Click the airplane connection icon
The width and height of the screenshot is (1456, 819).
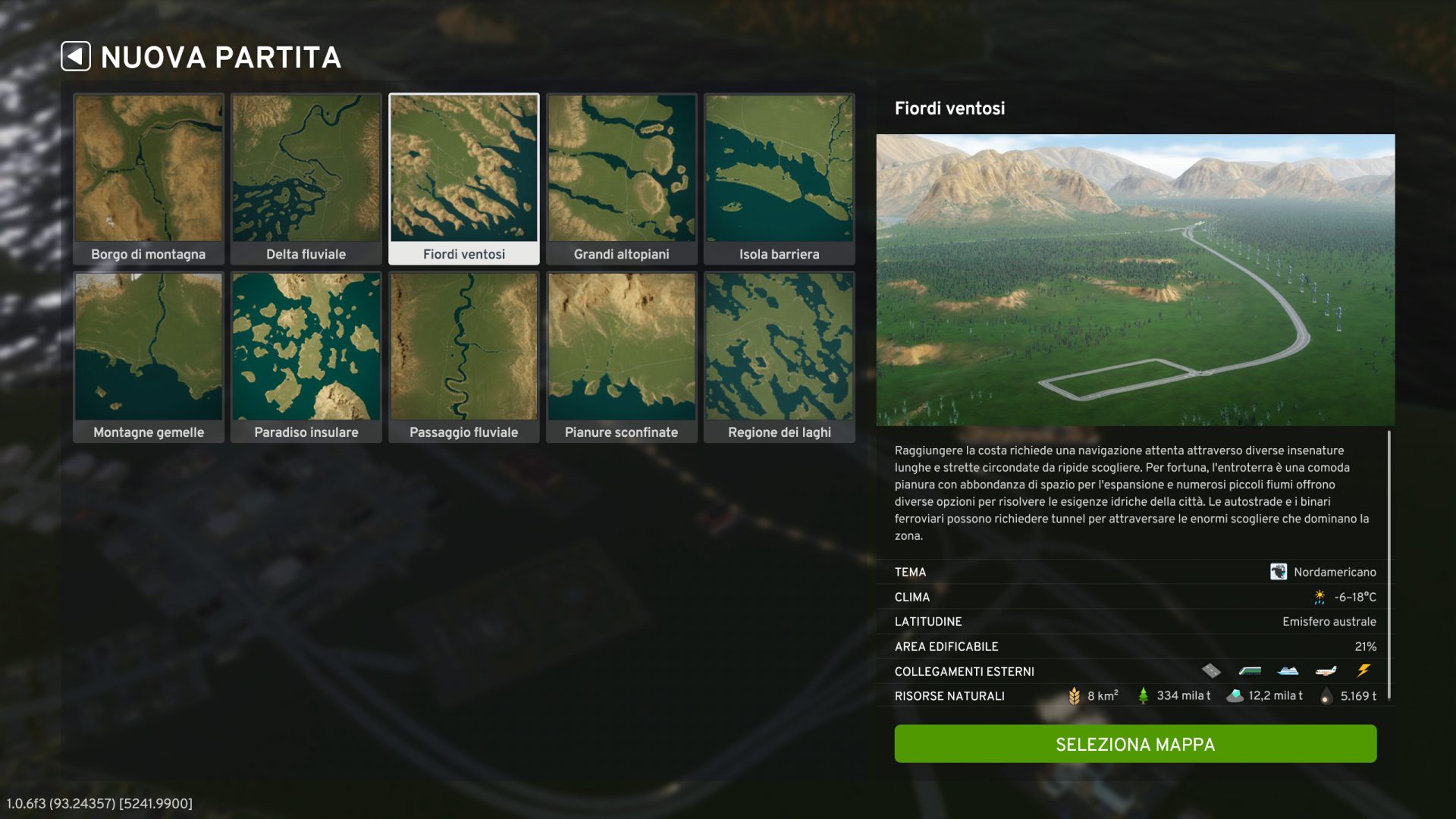tap(1326, 671)
